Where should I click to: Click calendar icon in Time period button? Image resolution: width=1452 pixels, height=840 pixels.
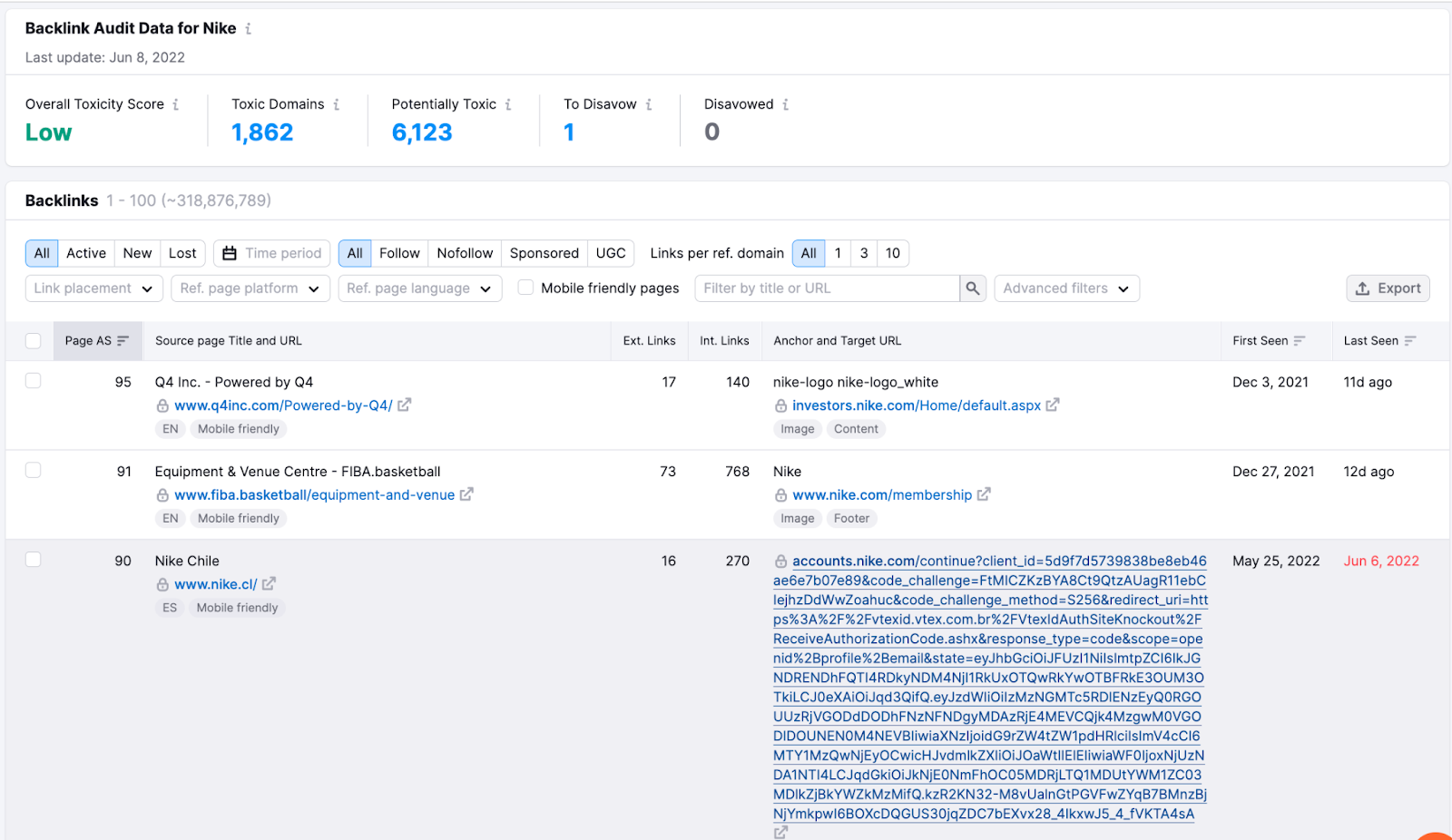coord(230,253)
